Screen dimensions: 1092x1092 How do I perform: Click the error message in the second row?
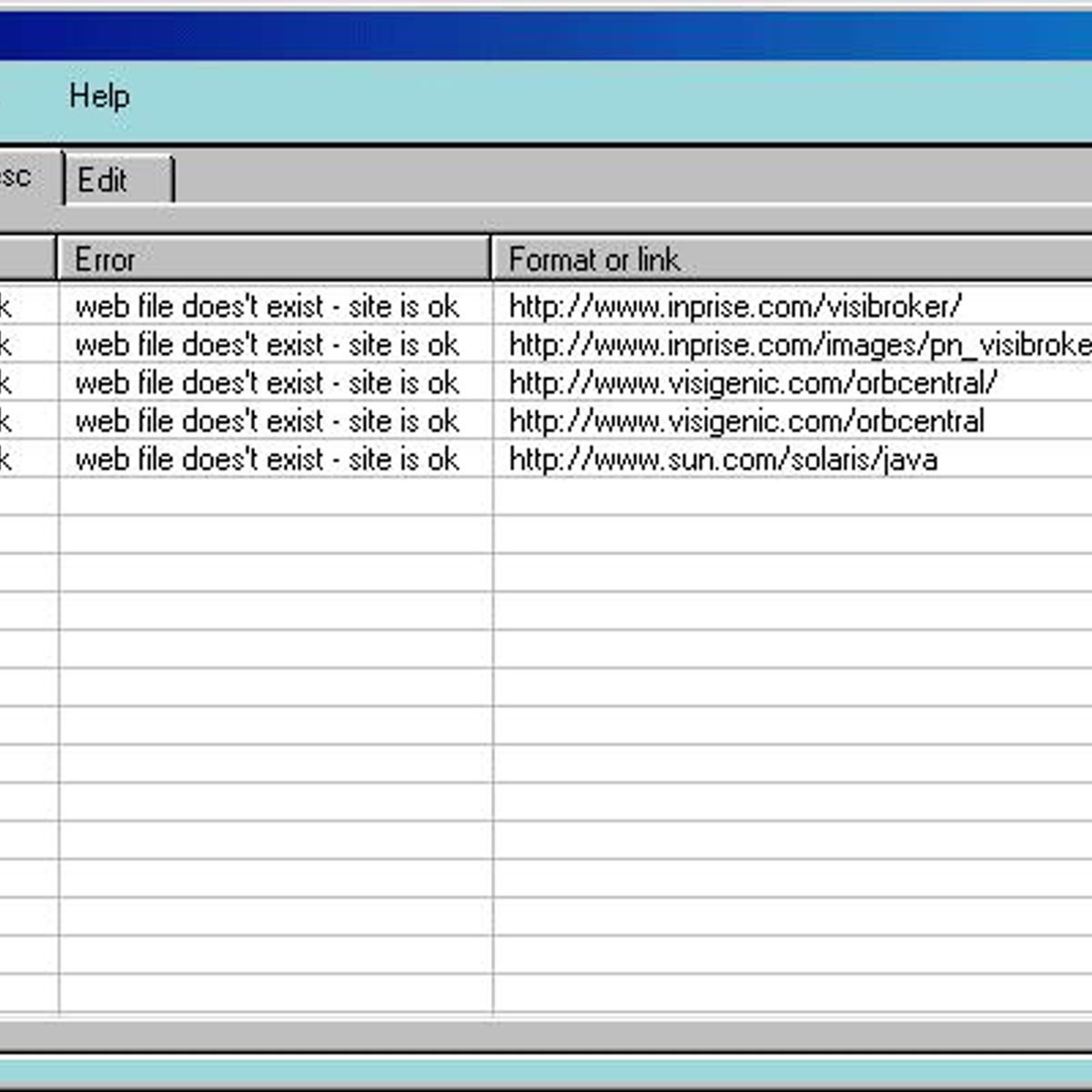point(267,345)
